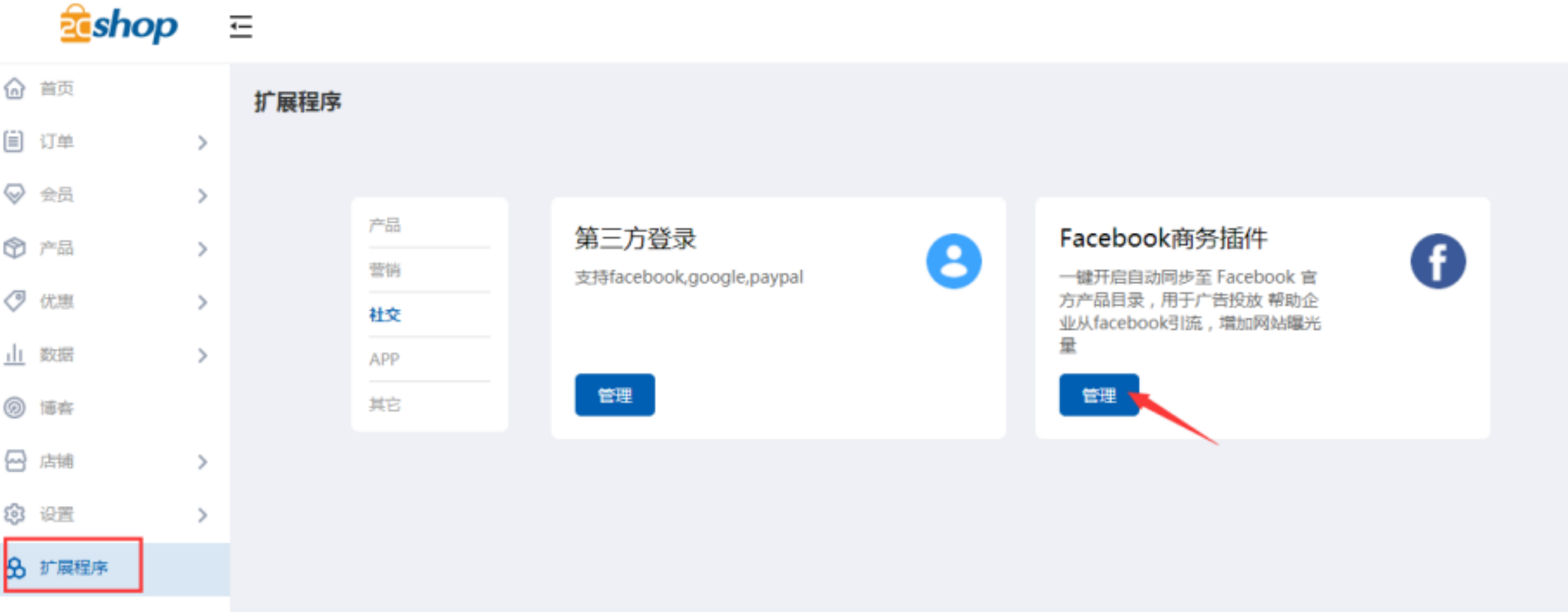Click the Facebook商务插件 card title

pyautogui.click(x=1163, y=238)
